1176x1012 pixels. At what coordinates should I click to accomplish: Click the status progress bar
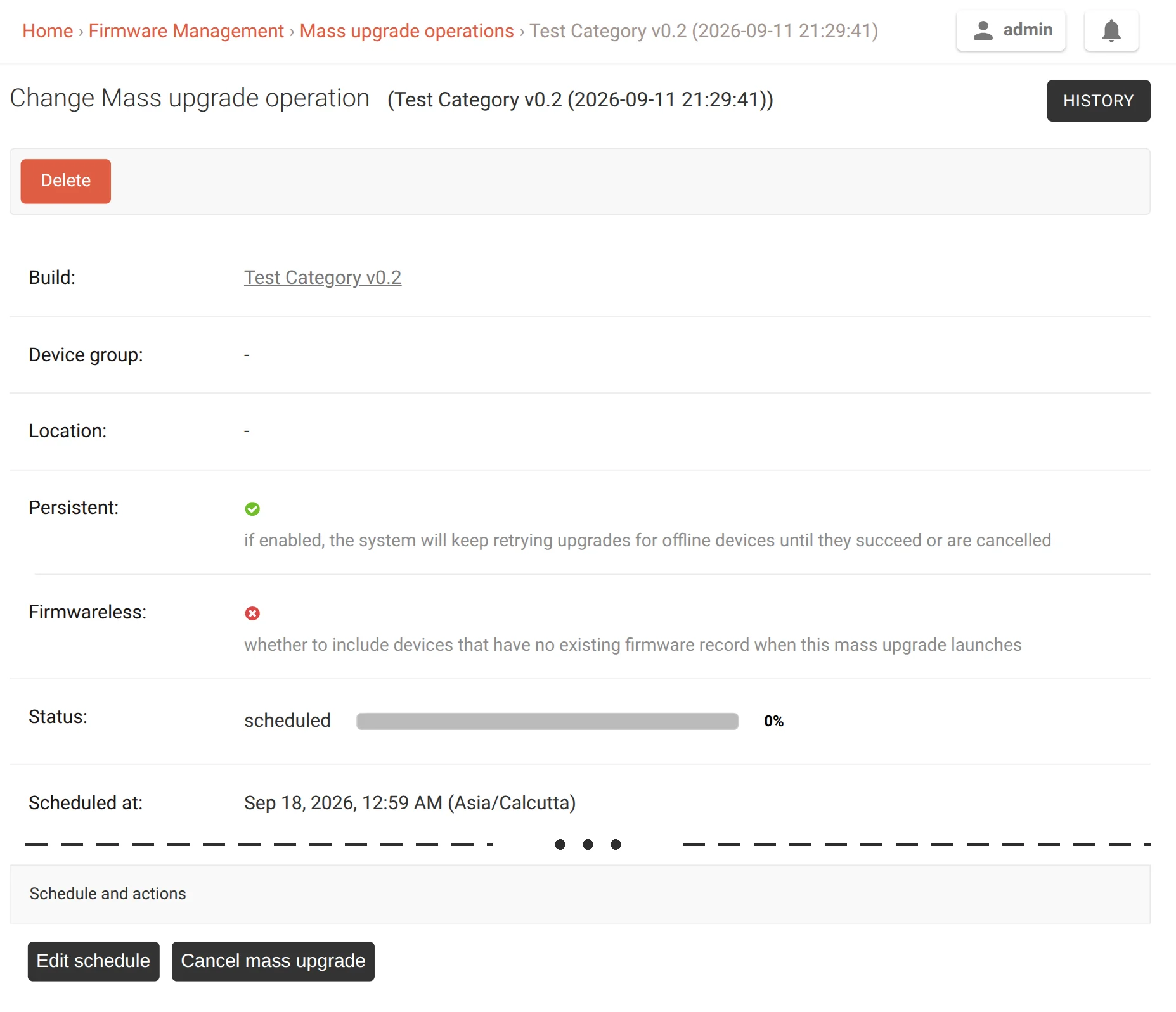547,721
